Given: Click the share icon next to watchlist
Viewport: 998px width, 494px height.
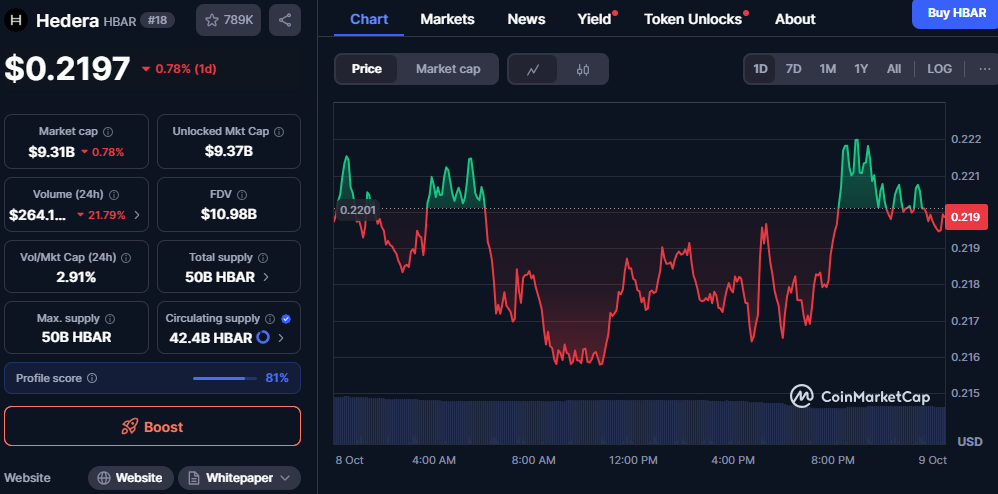Looking at the screenshot, I should point(285,20).
